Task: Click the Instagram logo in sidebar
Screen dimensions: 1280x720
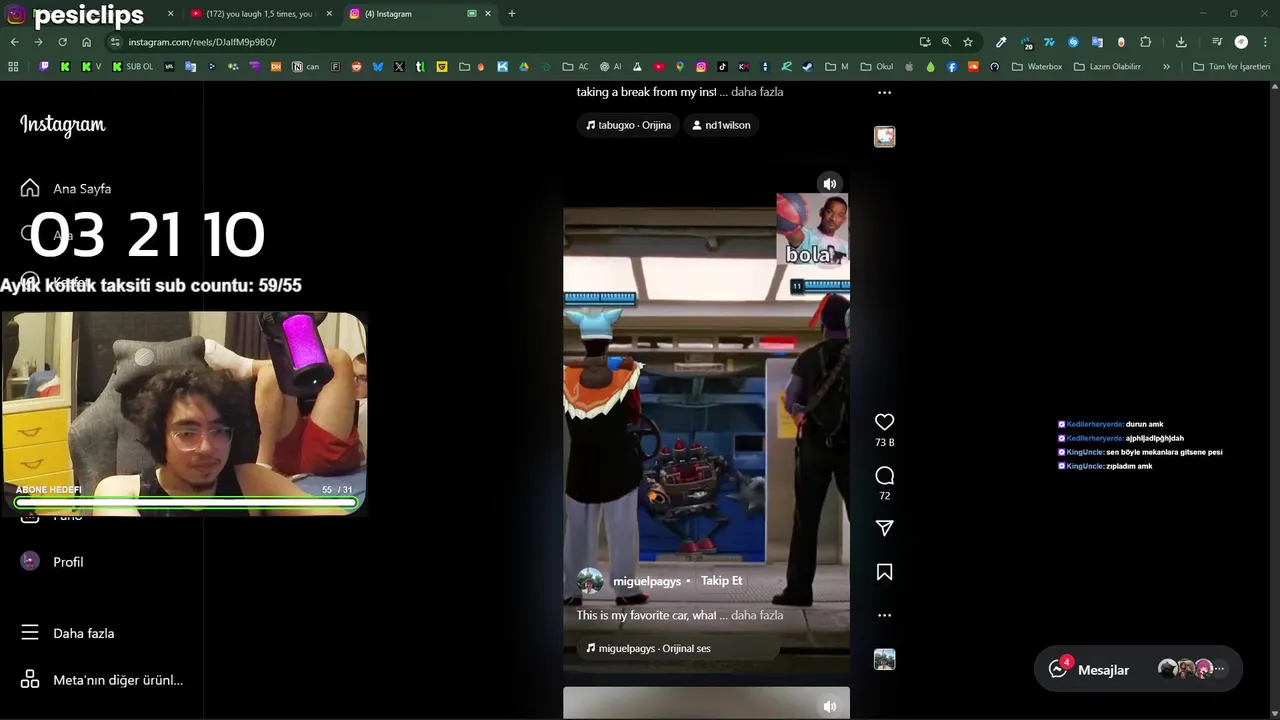Action: point(62,125)
